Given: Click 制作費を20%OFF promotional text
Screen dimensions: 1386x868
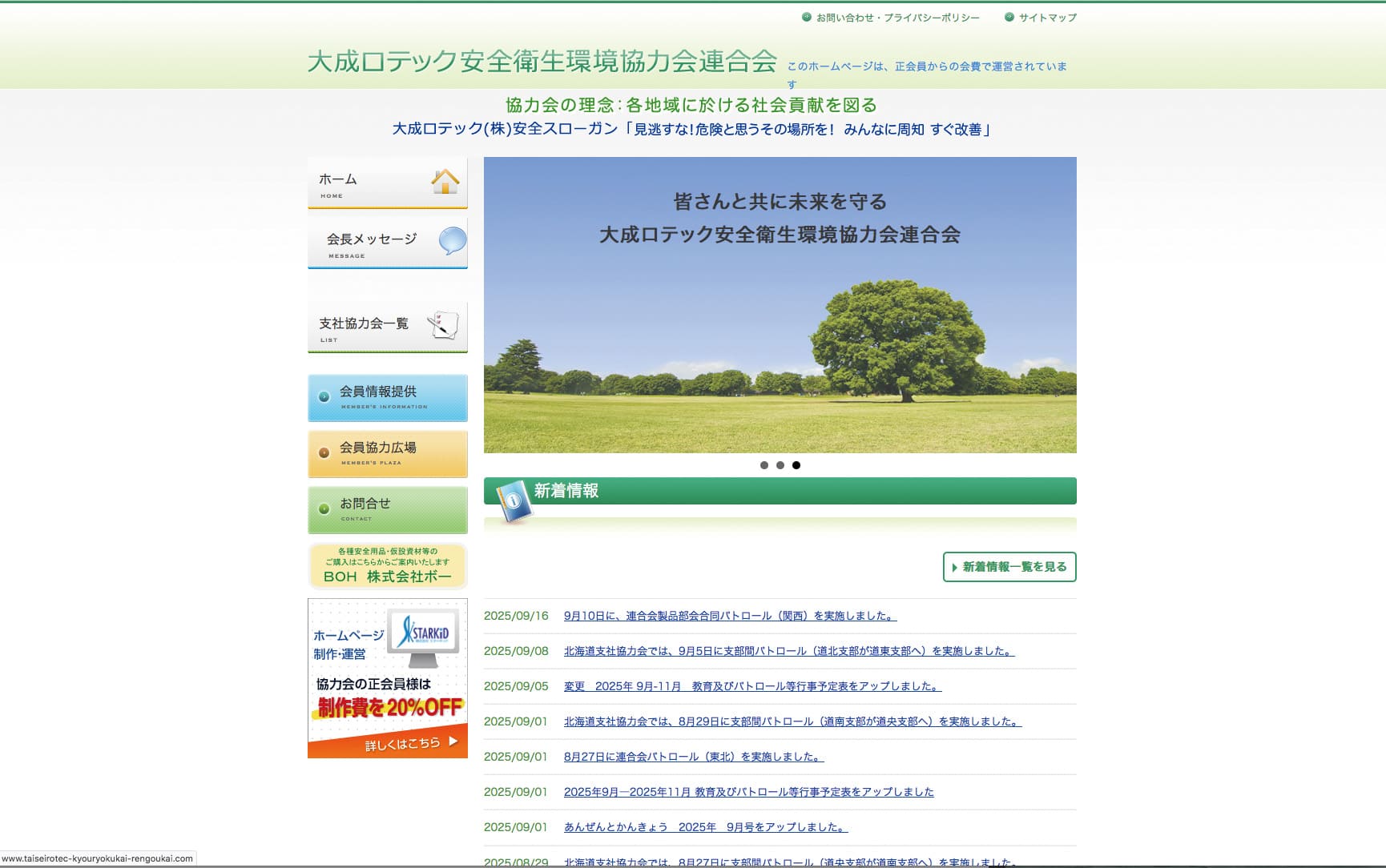Looking at the screenshot, I should (389, 707).
